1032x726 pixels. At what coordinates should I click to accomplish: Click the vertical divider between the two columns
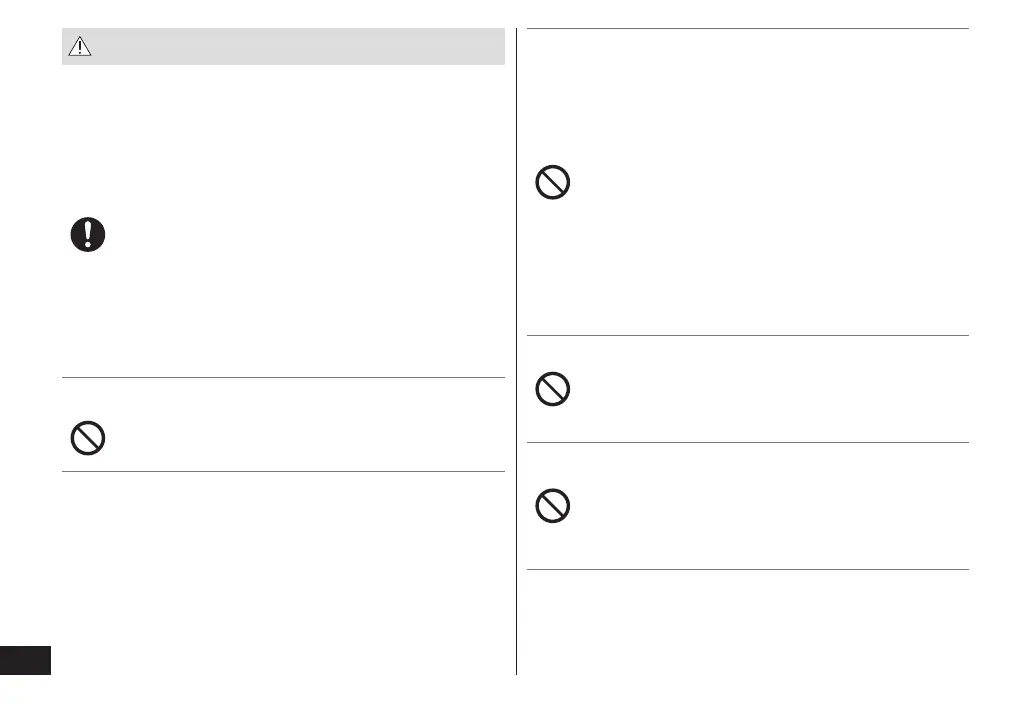coord(517,350)
